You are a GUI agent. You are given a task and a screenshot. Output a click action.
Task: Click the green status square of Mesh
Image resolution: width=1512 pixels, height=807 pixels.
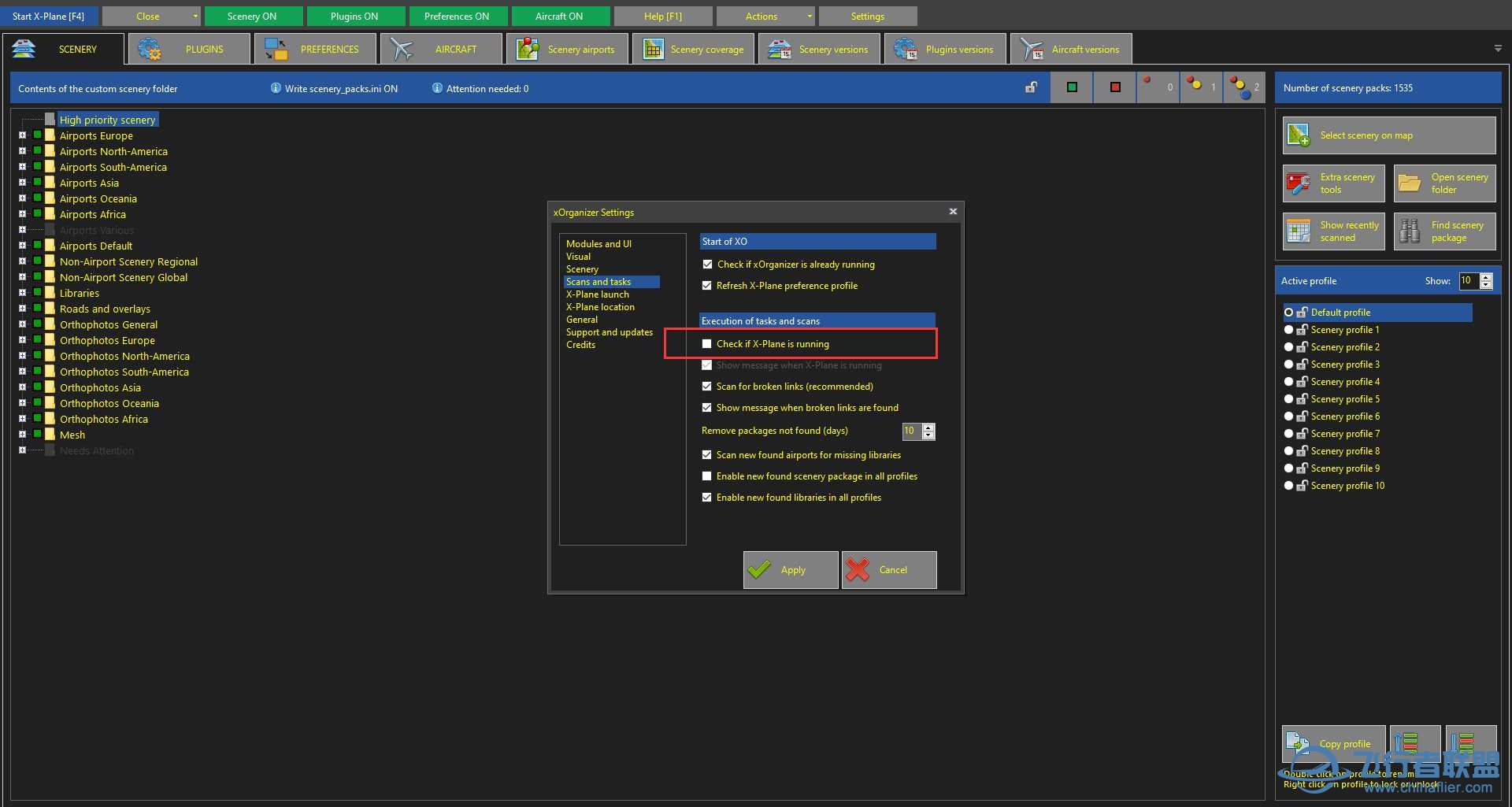[37, 434]
